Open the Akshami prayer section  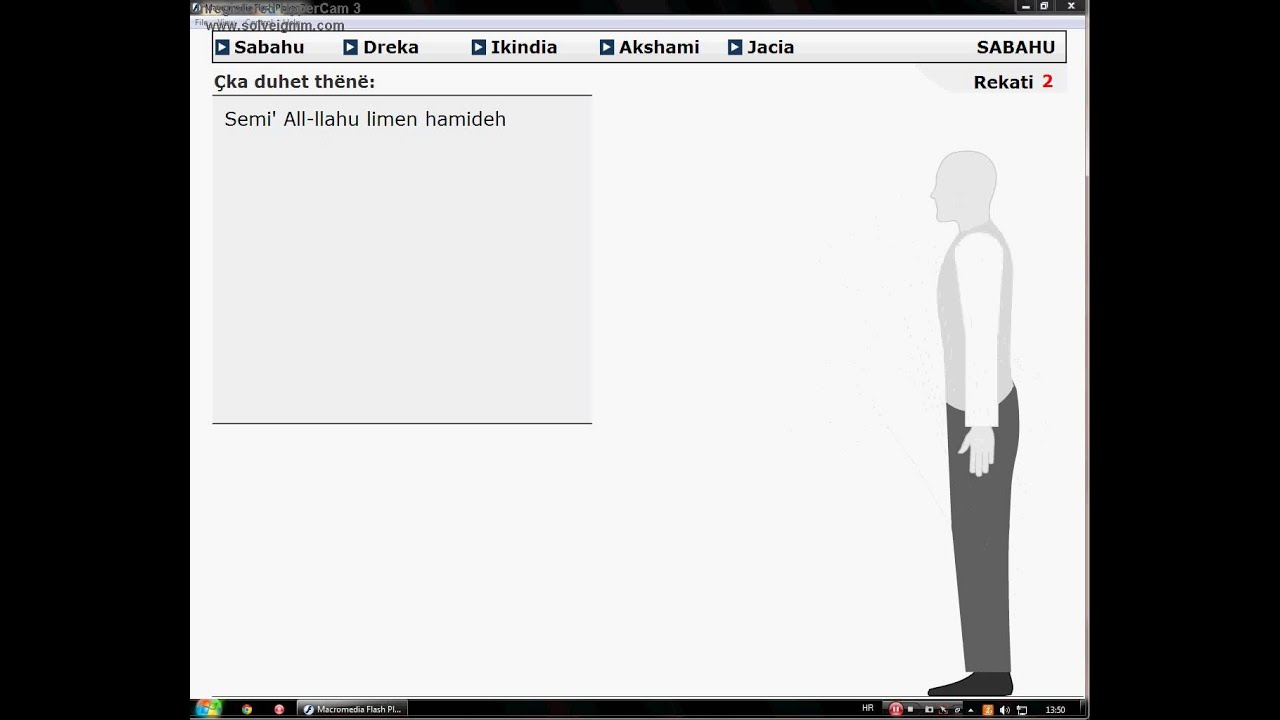pos(649,47)
